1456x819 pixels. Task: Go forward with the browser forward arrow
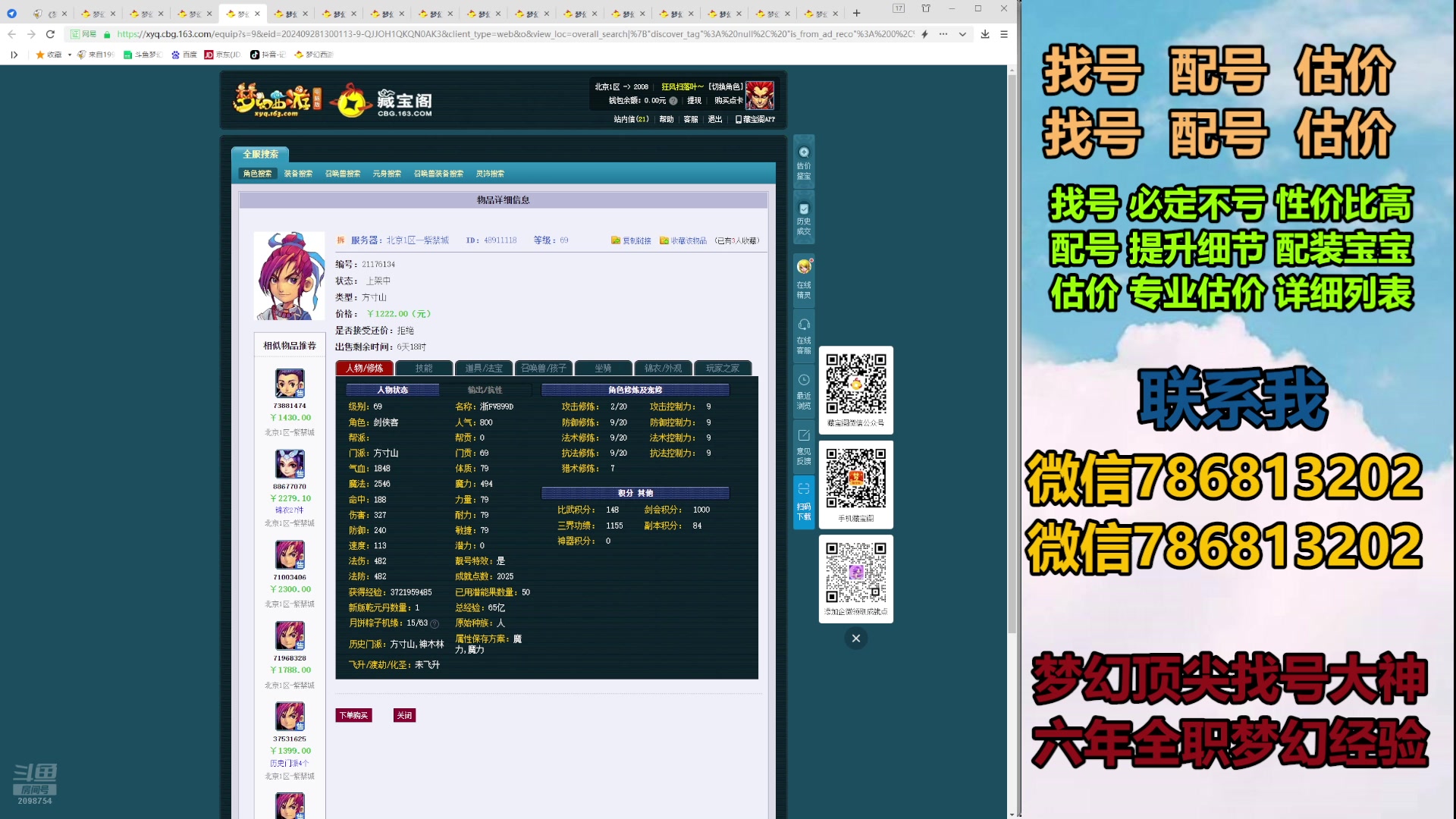point(31,34)
